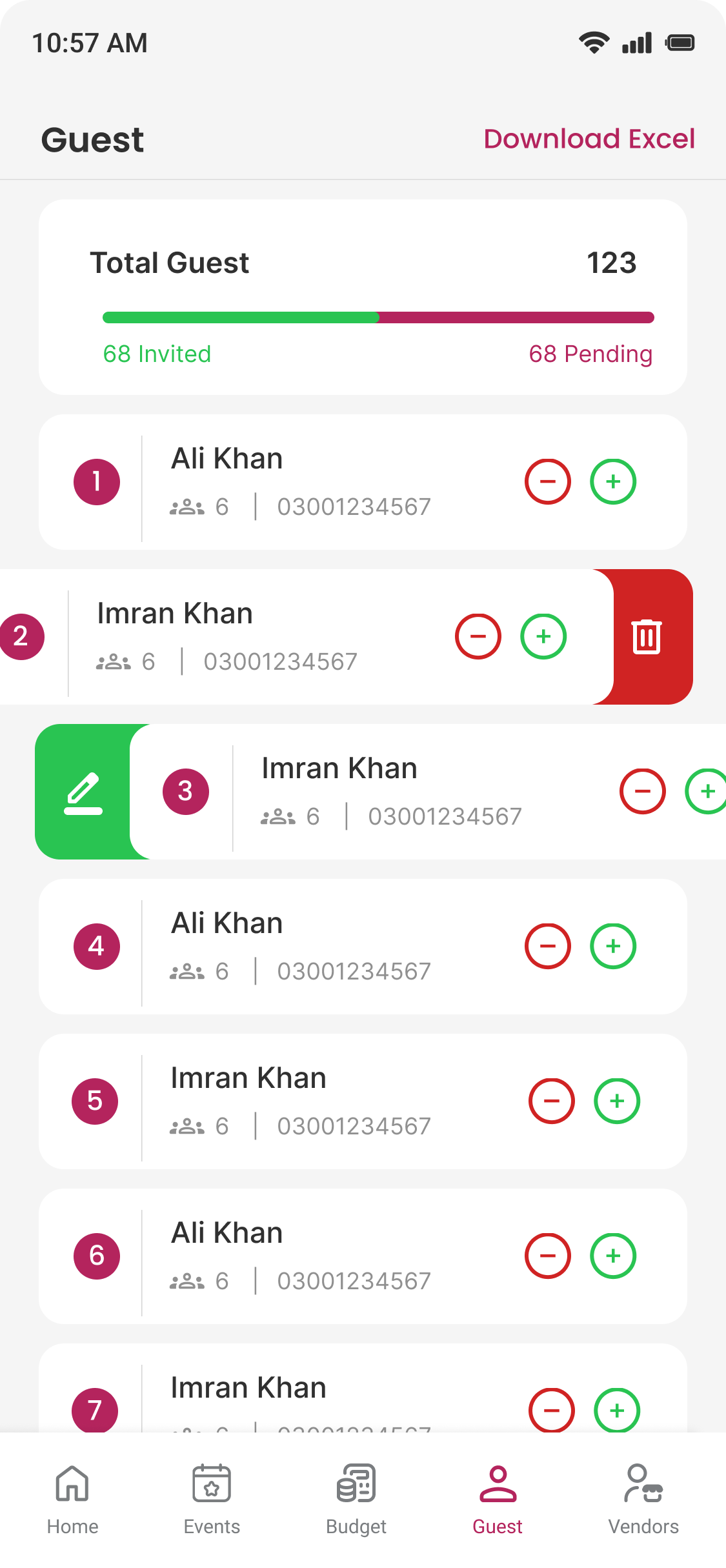Increase guest count for row 1
Image resolution: width=726 pixels, height=1568 pixels.
613,481
